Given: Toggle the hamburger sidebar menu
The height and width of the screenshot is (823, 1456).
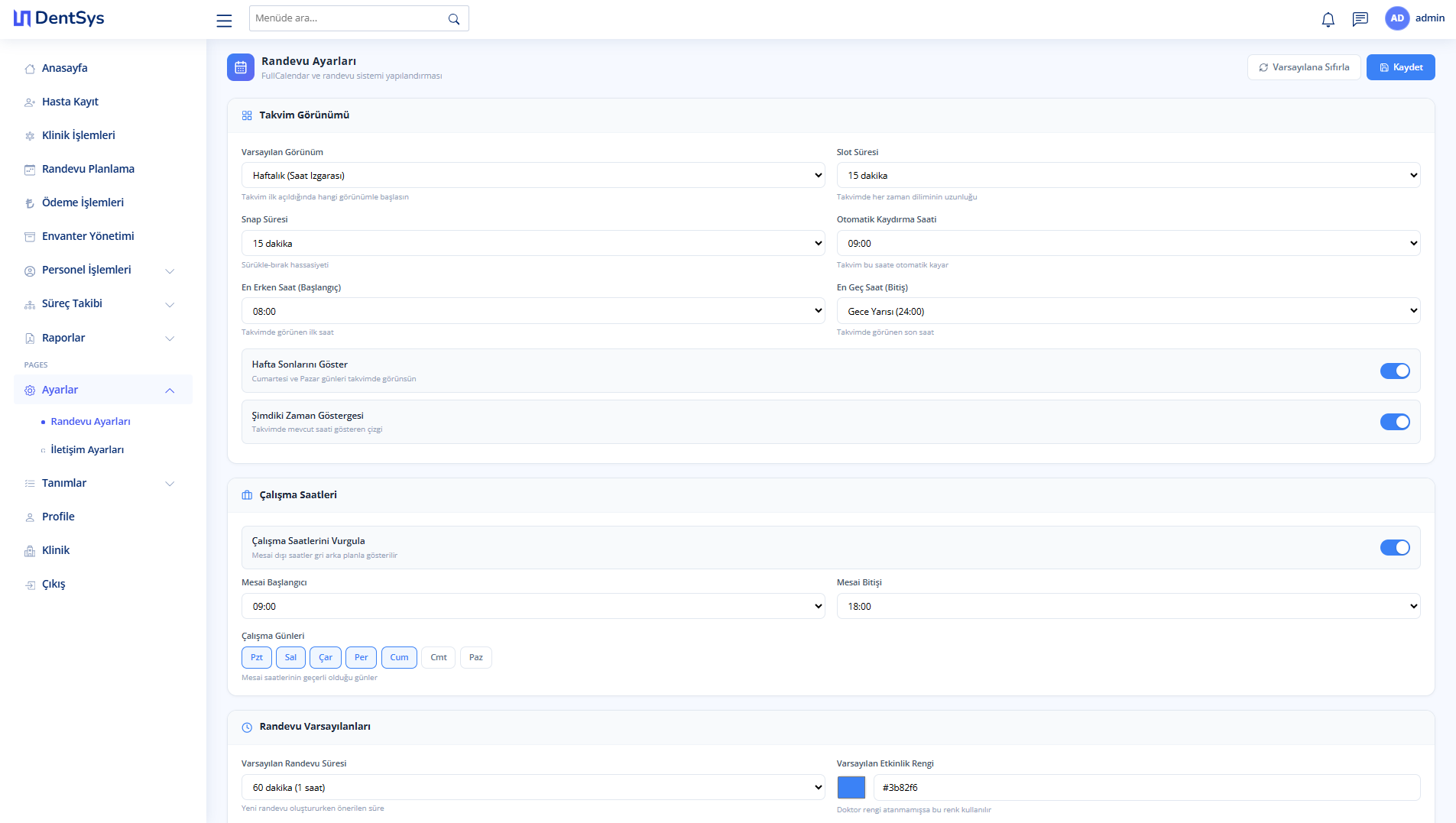Looking at the screenshot, I should (x=224, y=21).
